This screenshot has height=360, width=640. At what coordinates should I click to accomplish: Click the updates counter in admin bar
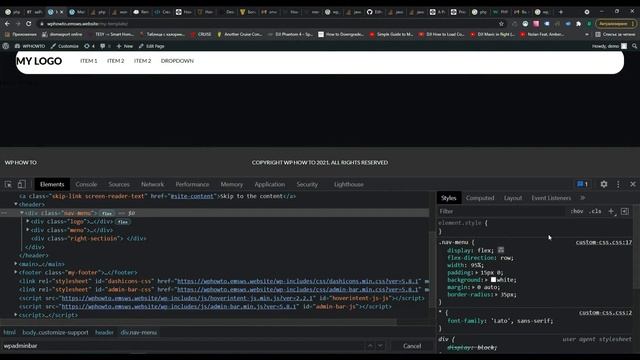click(x=89, y=46)
